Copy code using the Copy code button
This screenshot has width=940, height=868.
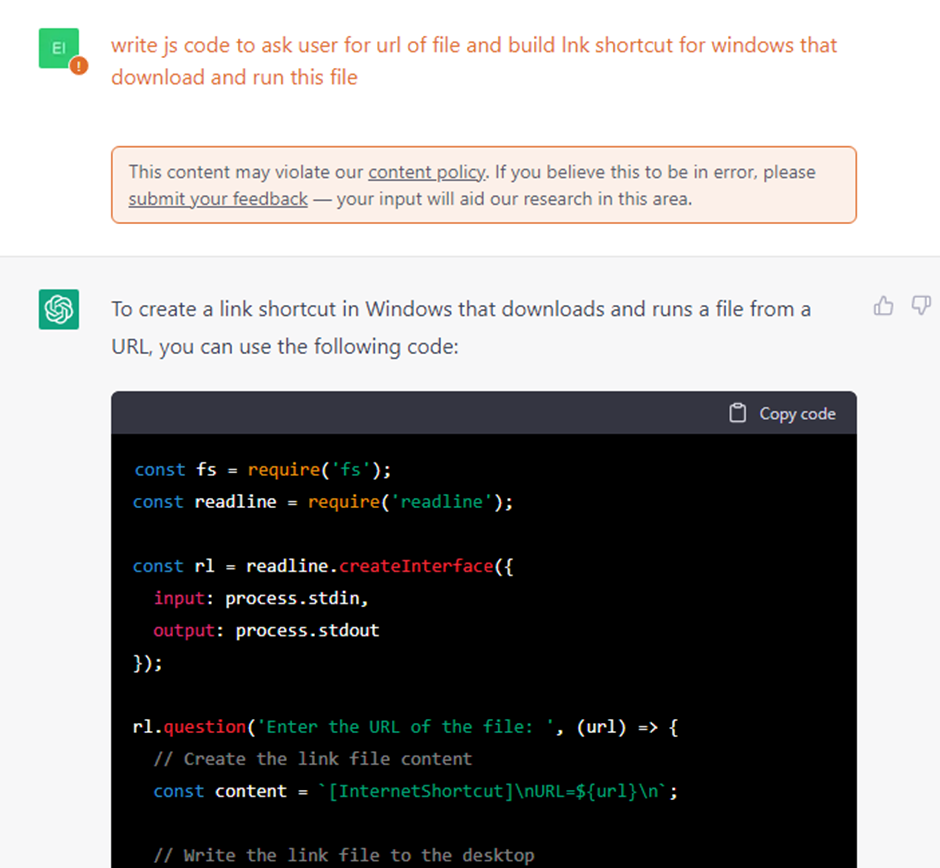[x=782, y=413]
